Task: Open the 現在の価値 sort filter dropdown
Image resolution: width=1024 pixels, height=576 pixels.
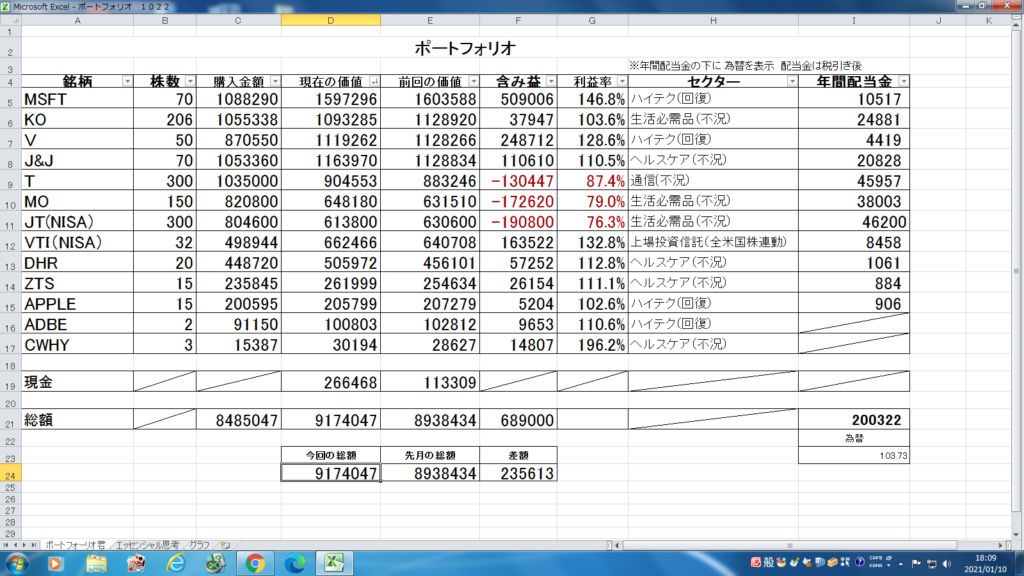Action: (x=374, y=82)
